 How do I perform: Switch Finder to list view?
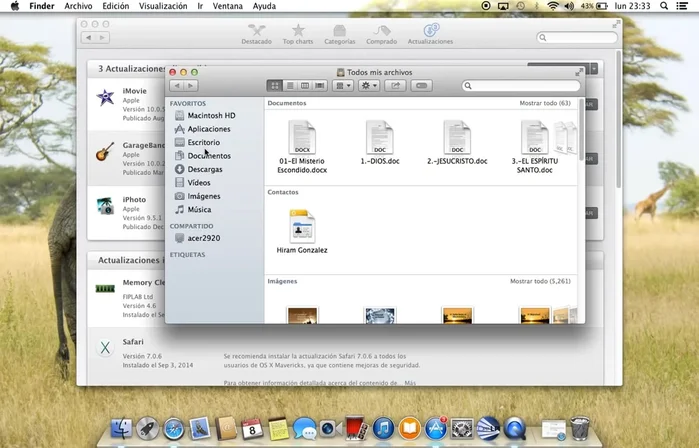pyautogui.click(x=290, y=86)
